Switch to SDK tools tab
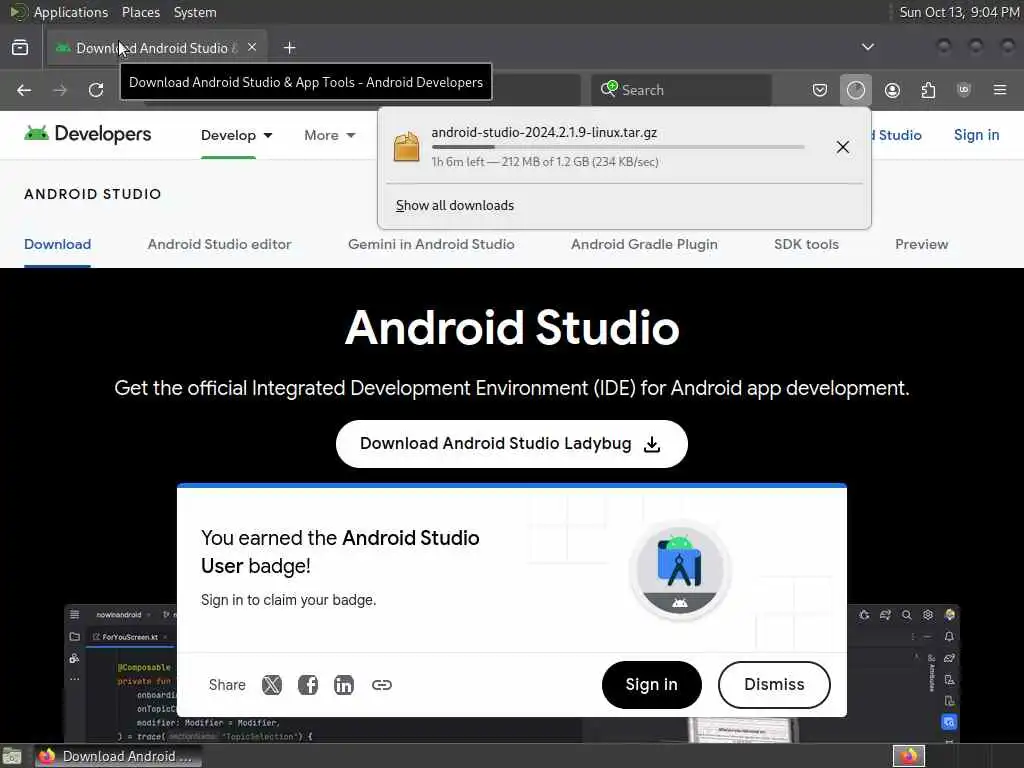This screenshot has height=768, width=1024. (807, 244)
